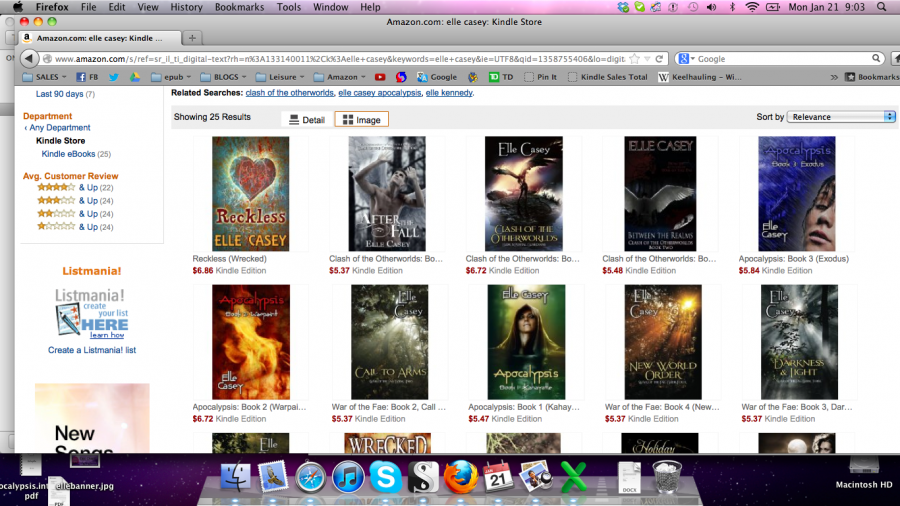Reload page with the refresh icon
This screenshot has width=900, height=506.
click(x=660, y=59)
